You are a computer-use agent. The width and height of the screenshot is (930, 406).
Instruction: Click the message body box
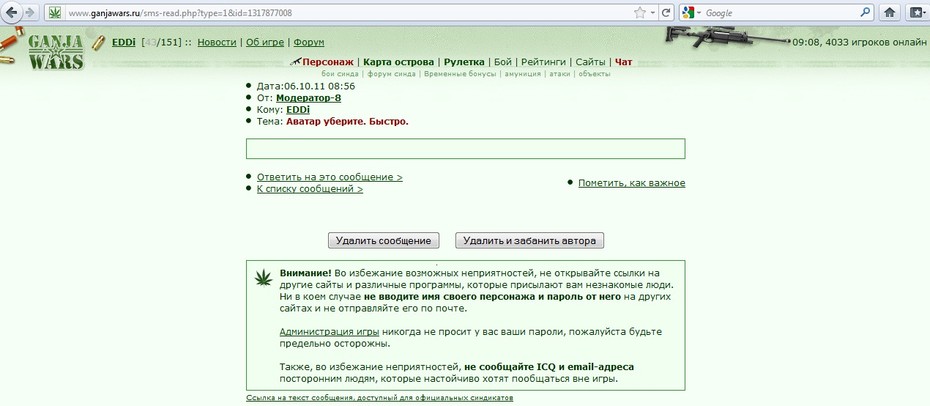point(466,149)
